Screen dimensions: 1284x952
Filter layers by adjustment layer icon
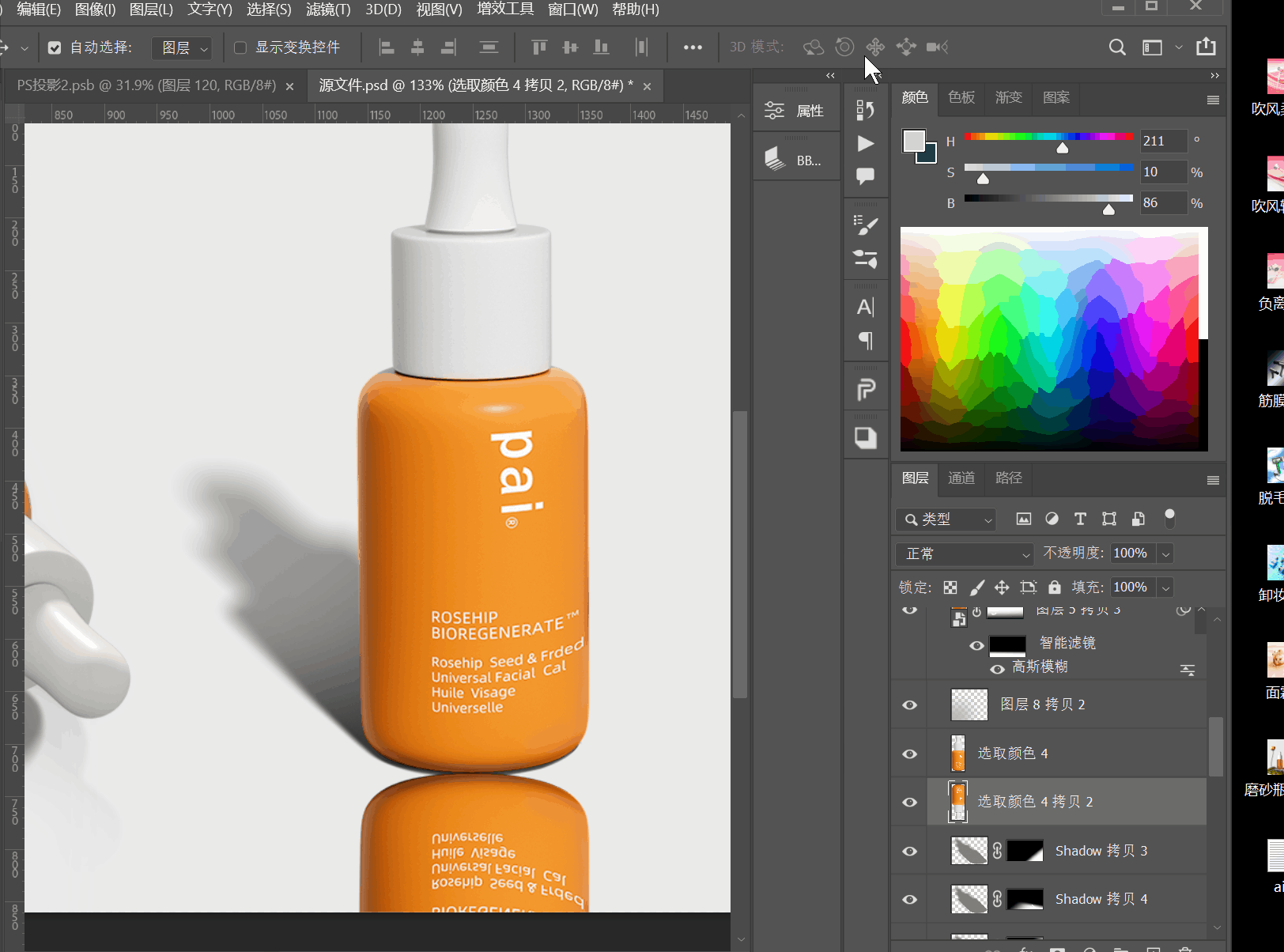click(1052, 519)
